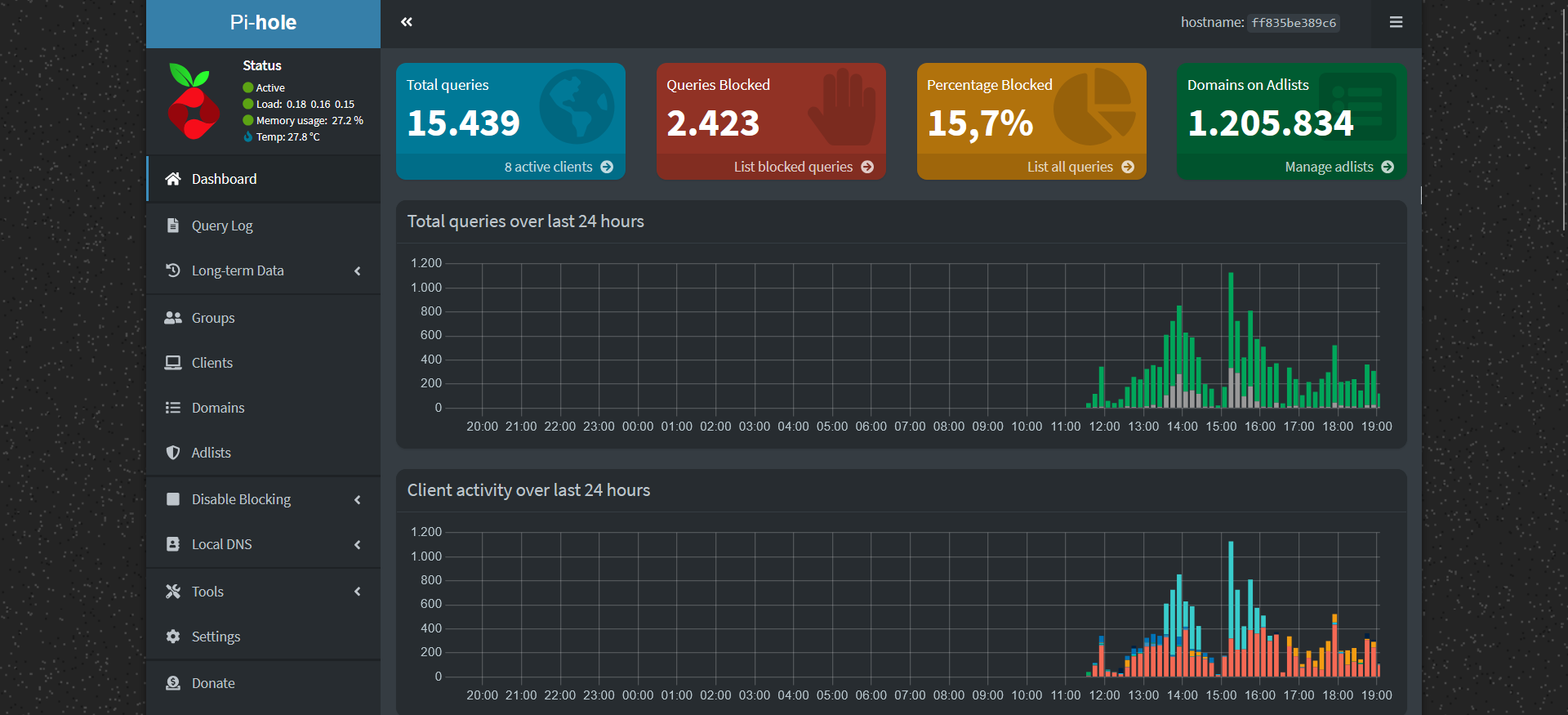1568x715 pixels.
Task: Click the Donate icon in sidebar
Action: coord(173,683)
